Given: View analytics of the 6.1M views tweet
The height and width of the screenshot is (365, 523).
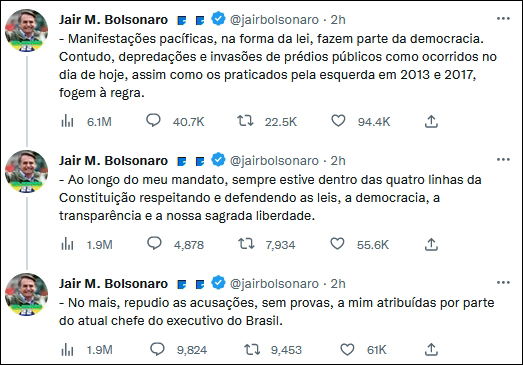Looking at the screenshot, I should [x=67, y=121].
